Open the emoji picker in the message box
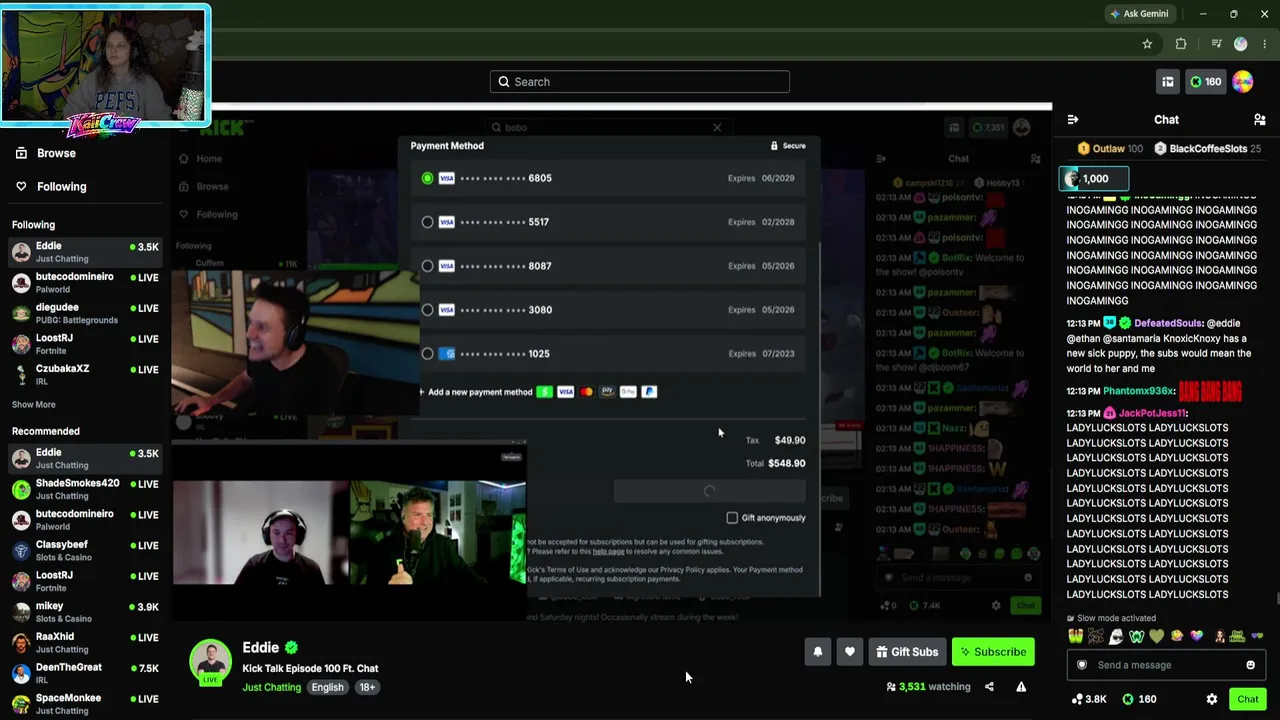Viewport: 1280px width, 720px height. click(1250, 665)
